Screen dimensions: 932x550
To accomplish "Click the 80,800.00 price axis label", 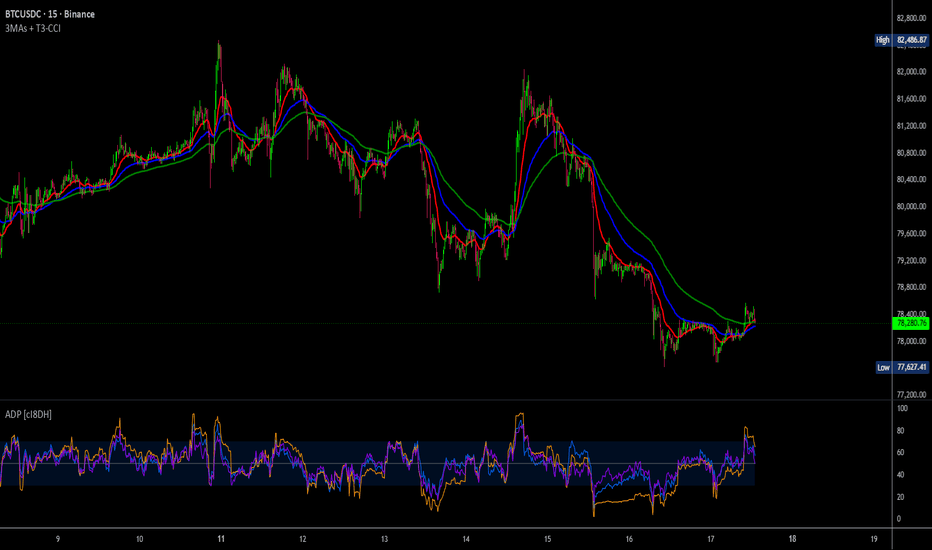I will tap(911, 153).
